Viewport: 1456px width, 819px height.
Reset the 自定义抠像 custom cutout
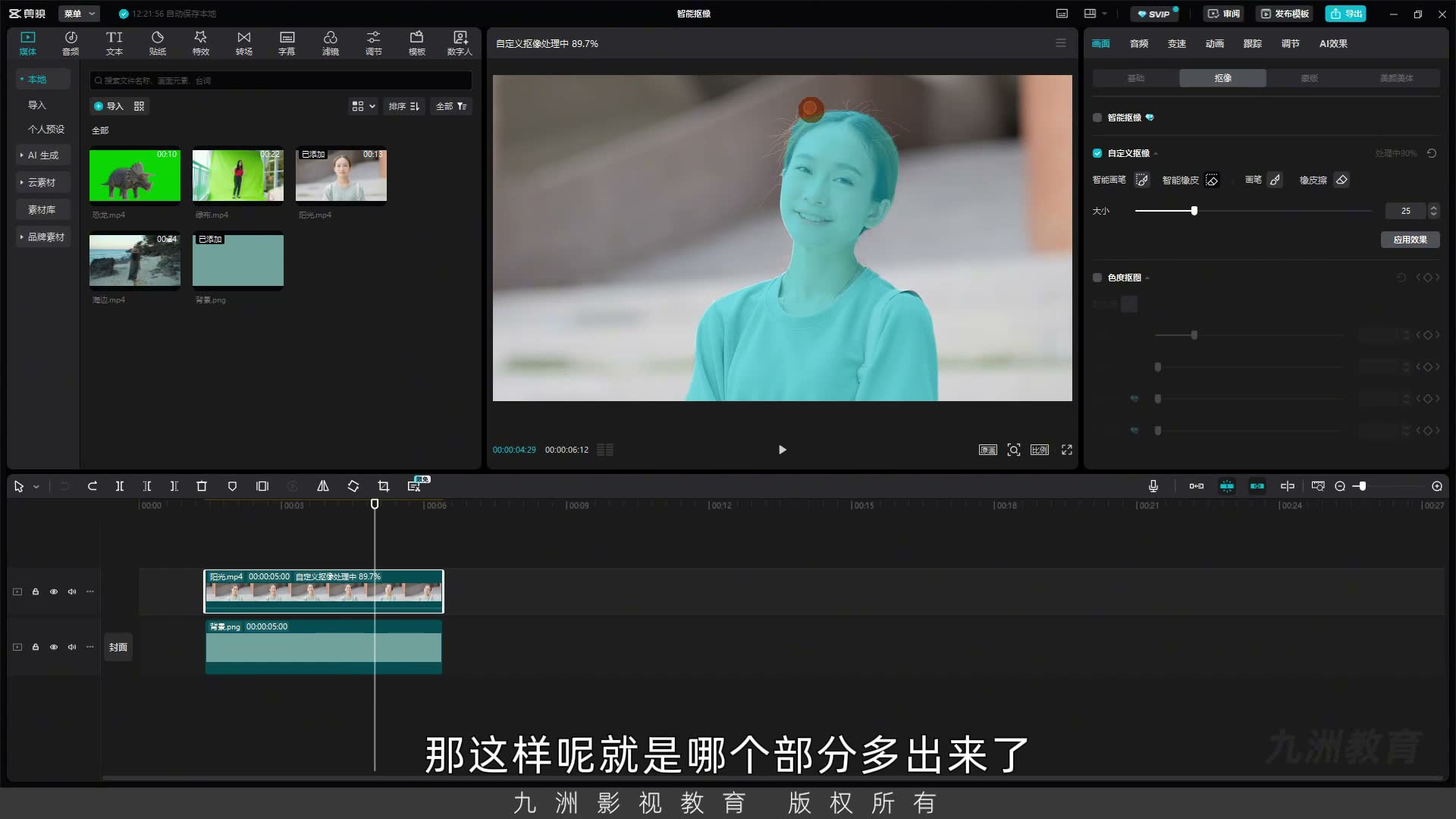pos(1432,153)
